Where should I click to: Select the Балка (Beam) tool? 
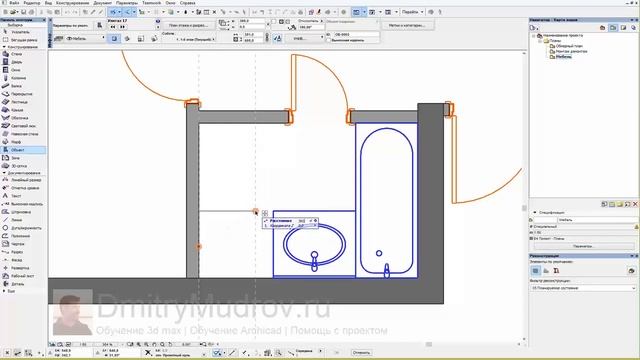click(x=23, y=86)
